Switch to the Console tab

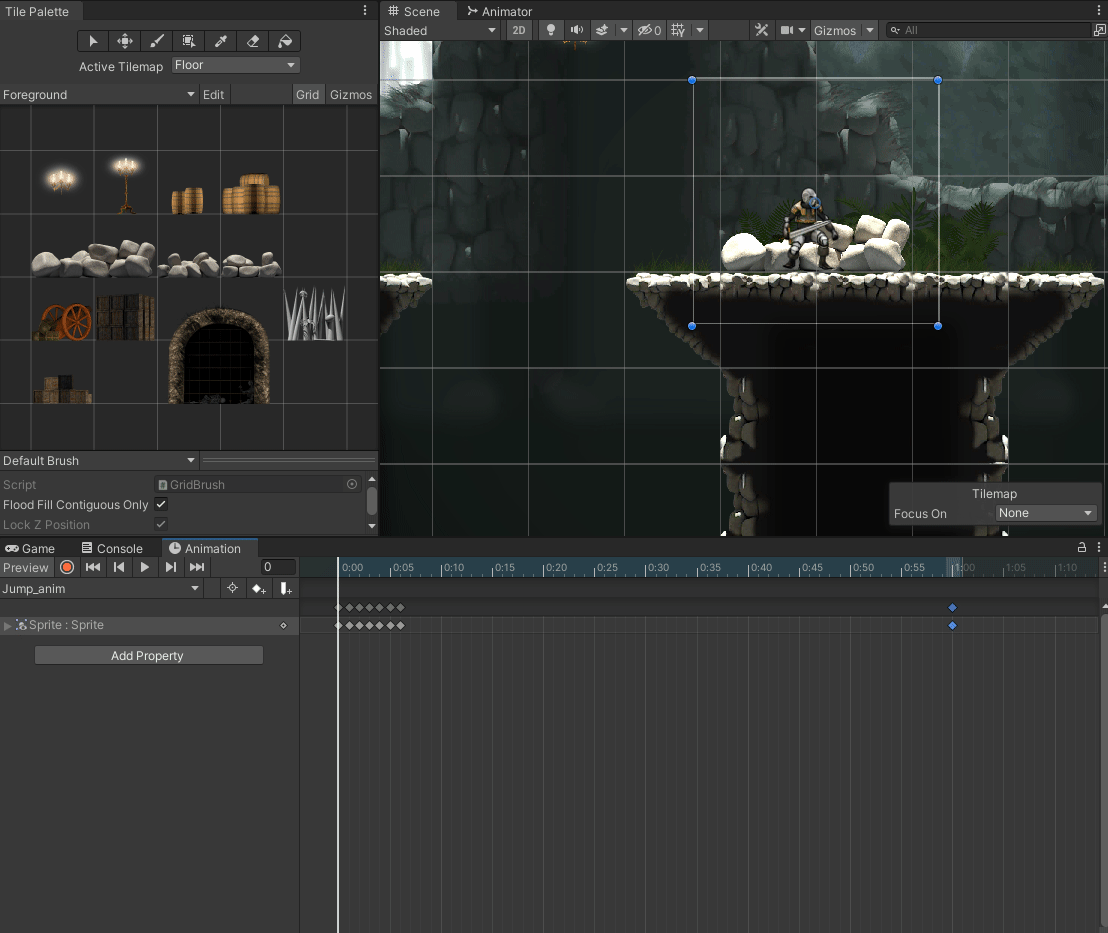(112, 548)
